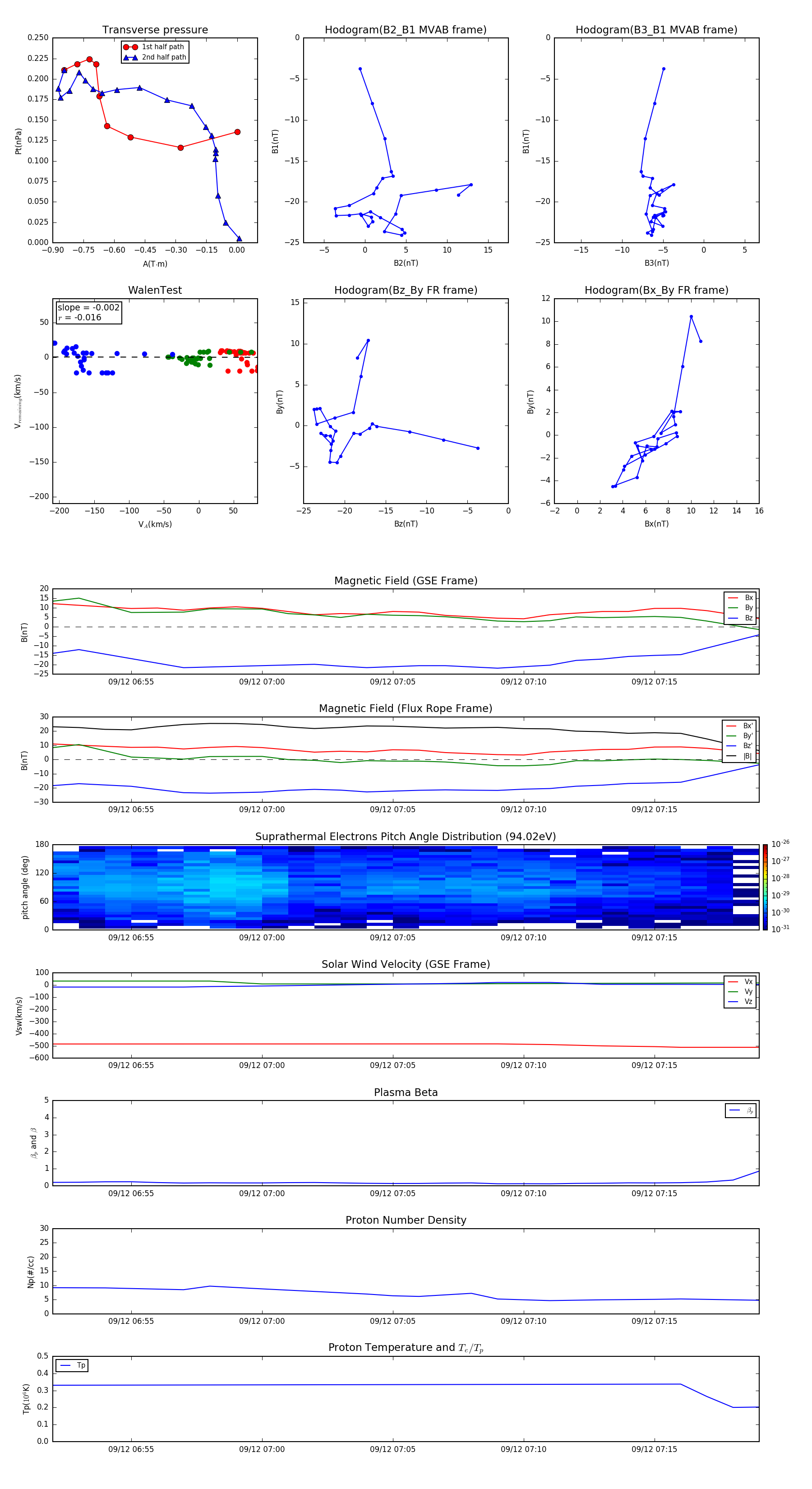Click '09/12 07:15' tick under Proton Temperature
812x1489 pixels.
point(654,1449)
